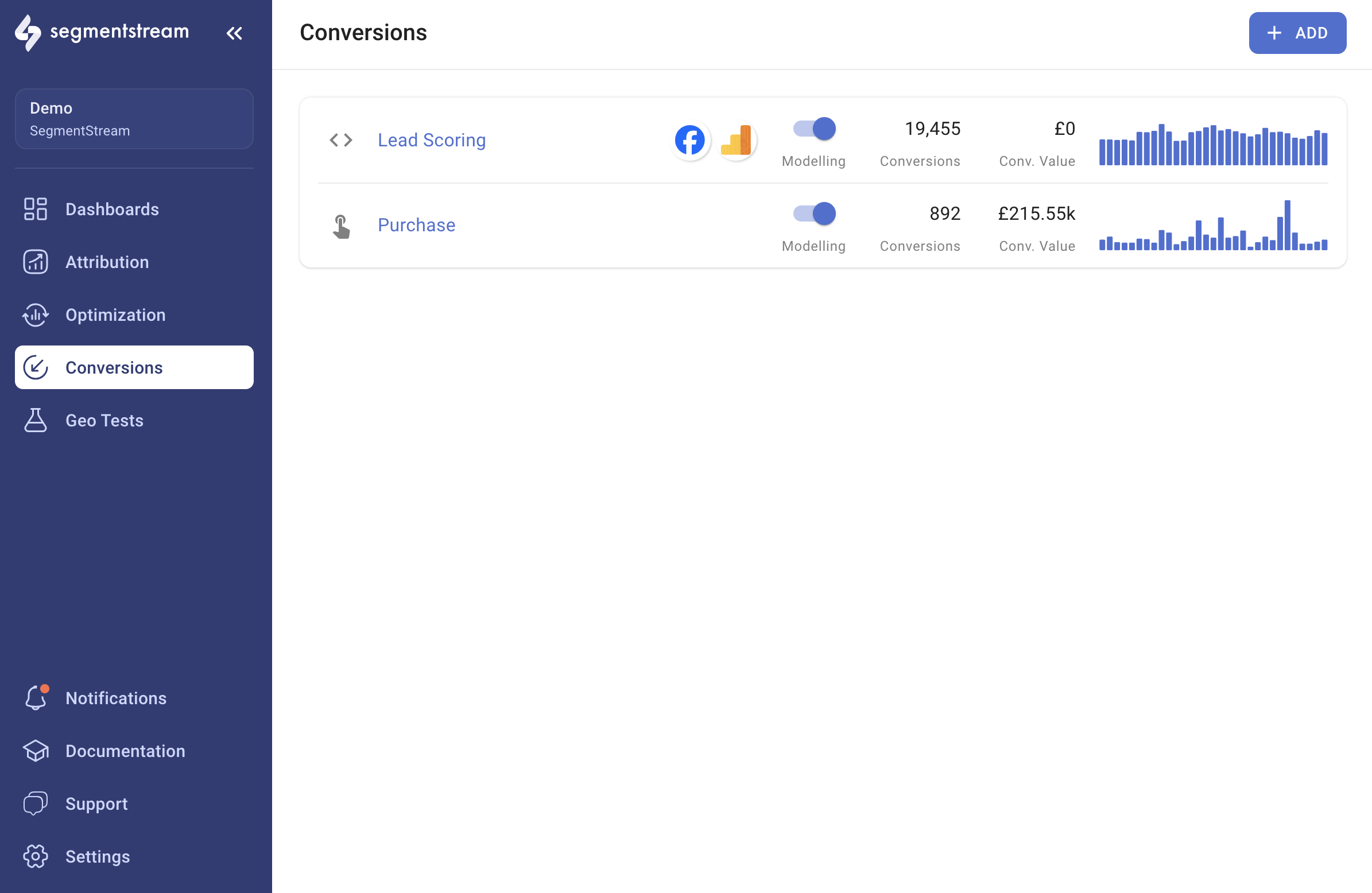Click the Geo Tests flask icon
Screen dimensions: 1372x893
point(35,420)
